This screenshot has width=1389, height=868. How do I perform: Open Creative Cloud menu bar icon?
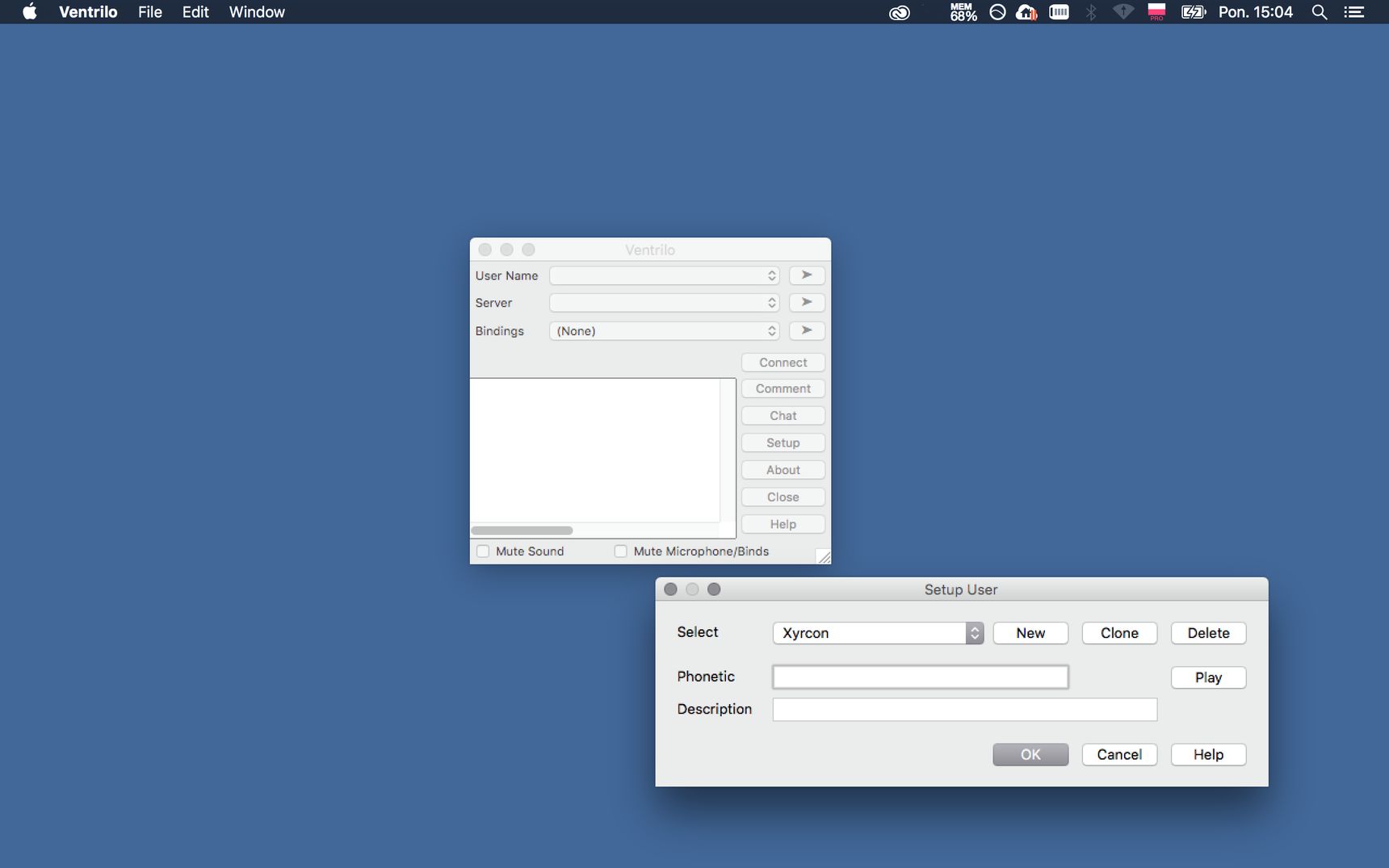coord(899,12)
